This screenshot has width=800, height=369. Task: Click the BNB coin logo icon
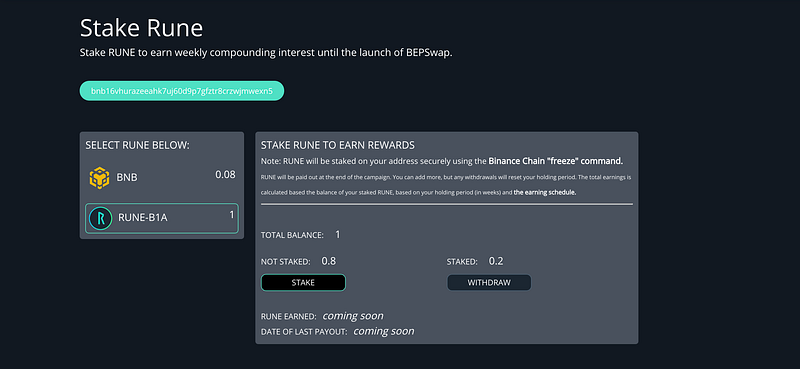99,178
